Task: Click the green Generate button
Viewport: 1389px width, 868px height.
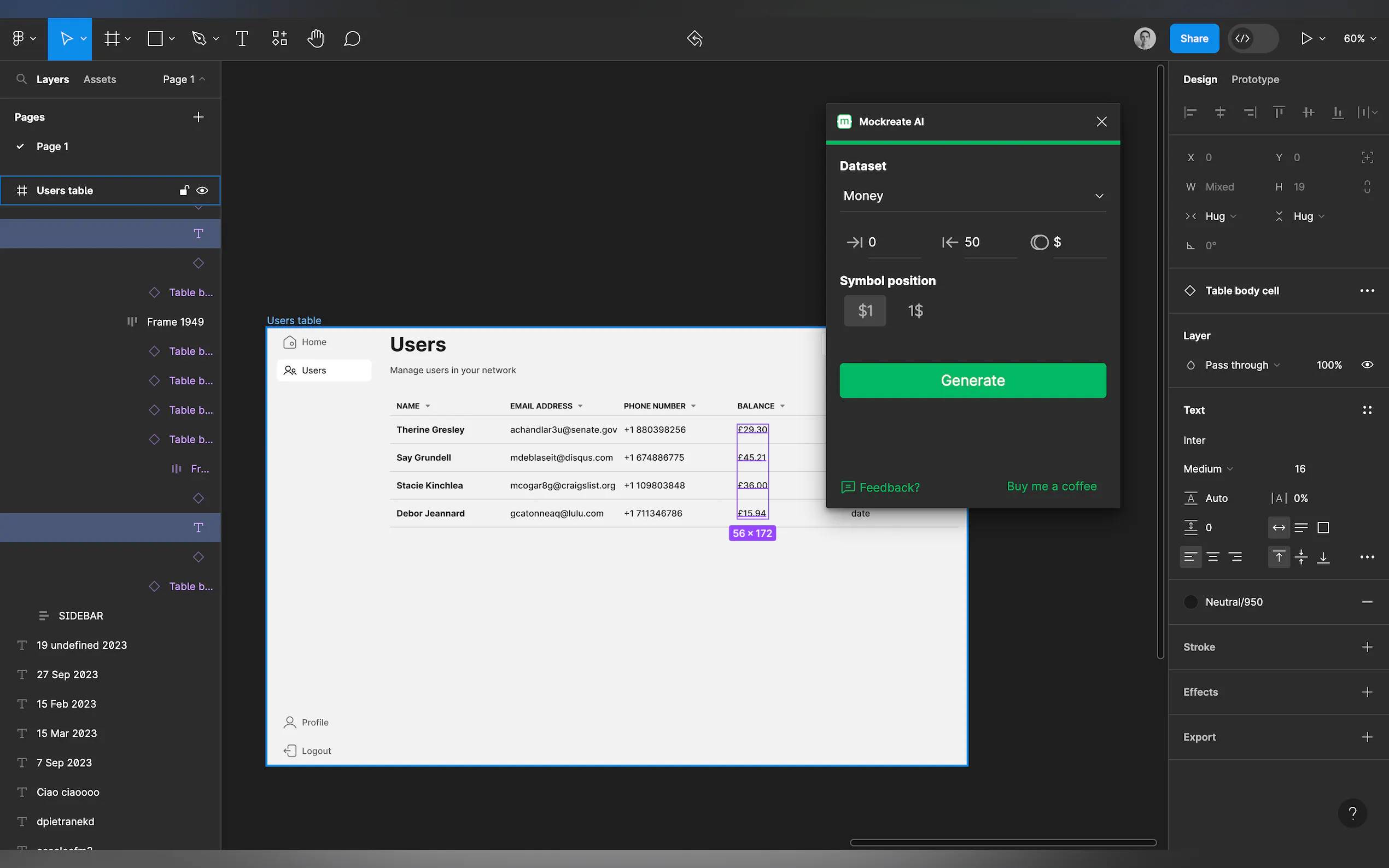Action: coord(972,380)
